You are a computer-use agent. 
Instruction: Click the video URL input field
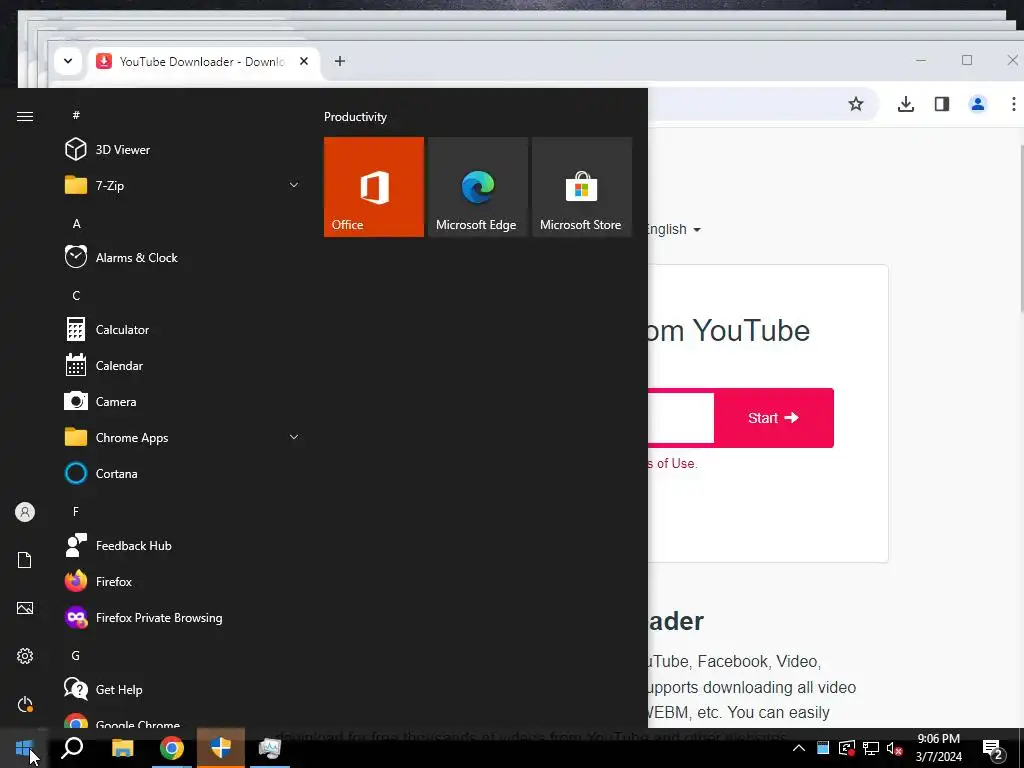pyautogui.click(x=680, y=418)
